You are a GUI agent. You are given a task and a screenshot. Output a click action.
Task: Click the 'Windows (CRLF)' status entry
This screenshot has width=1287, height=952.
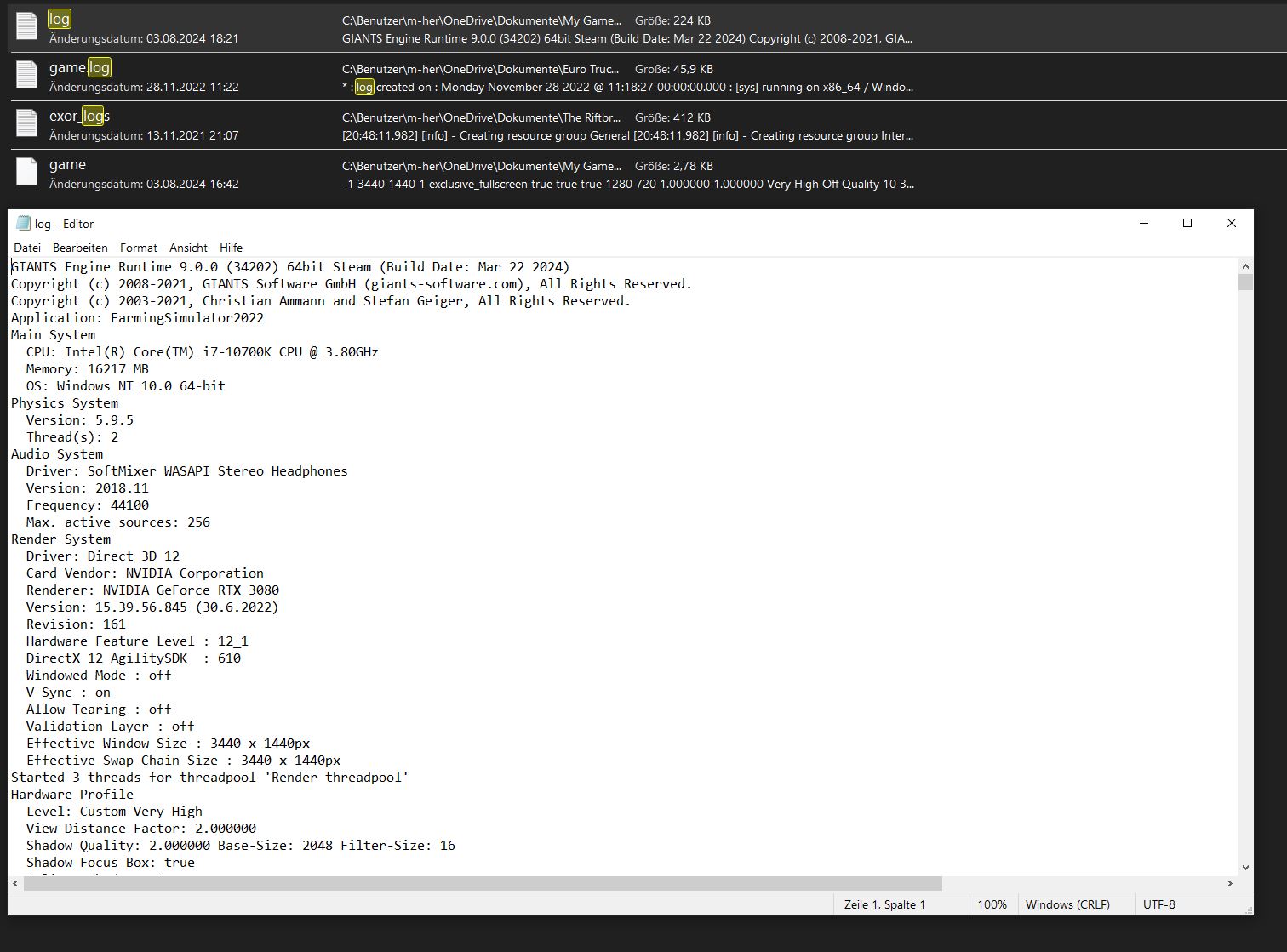[1067, 904]
